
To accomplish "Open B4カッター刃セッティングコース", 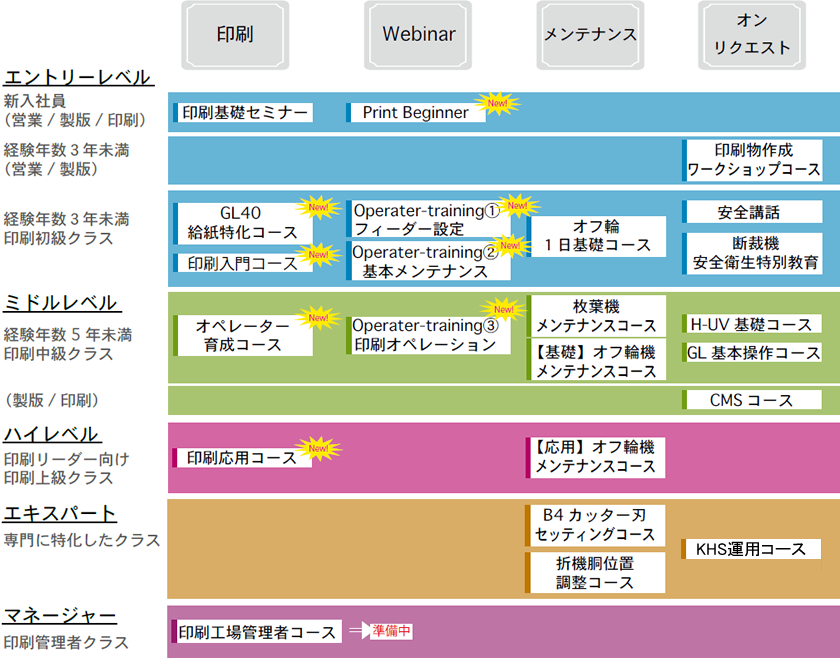I will [595, 525].
